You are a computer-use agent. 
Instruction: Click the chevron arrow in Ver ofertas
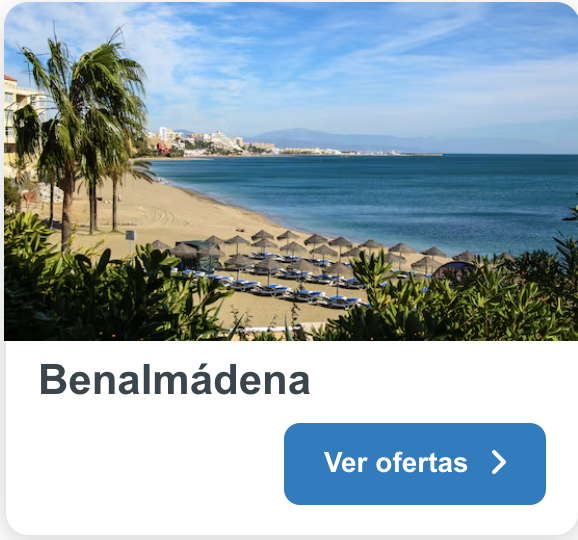499,463
